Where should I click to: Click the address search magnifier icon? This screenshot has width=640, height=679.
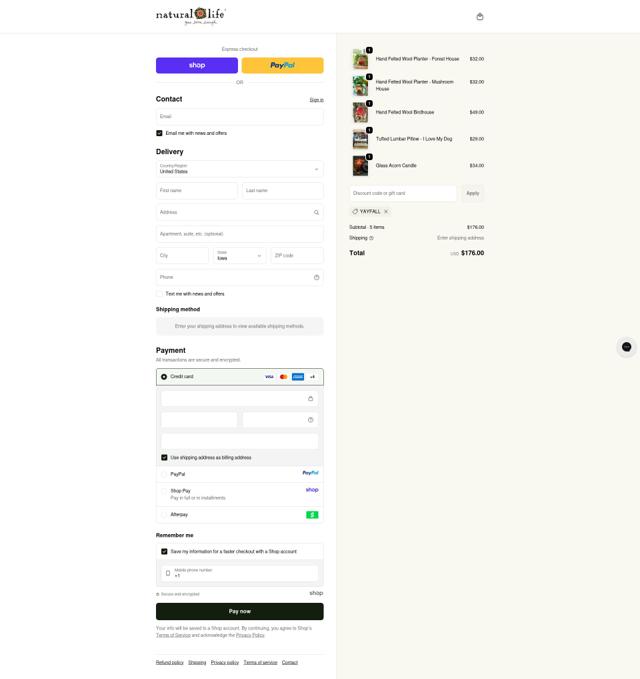tap(317, 212)
